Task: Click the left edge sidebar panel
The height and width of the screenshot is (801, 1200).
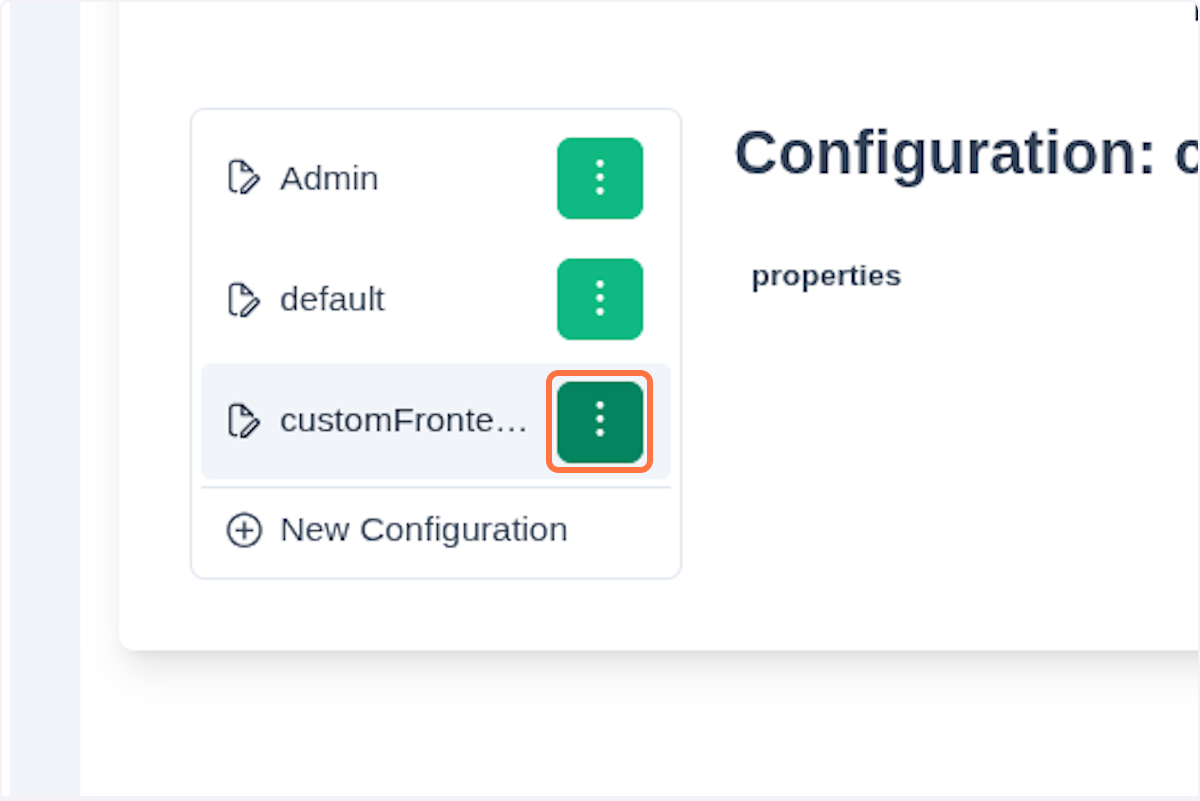Action: (40, 400)
